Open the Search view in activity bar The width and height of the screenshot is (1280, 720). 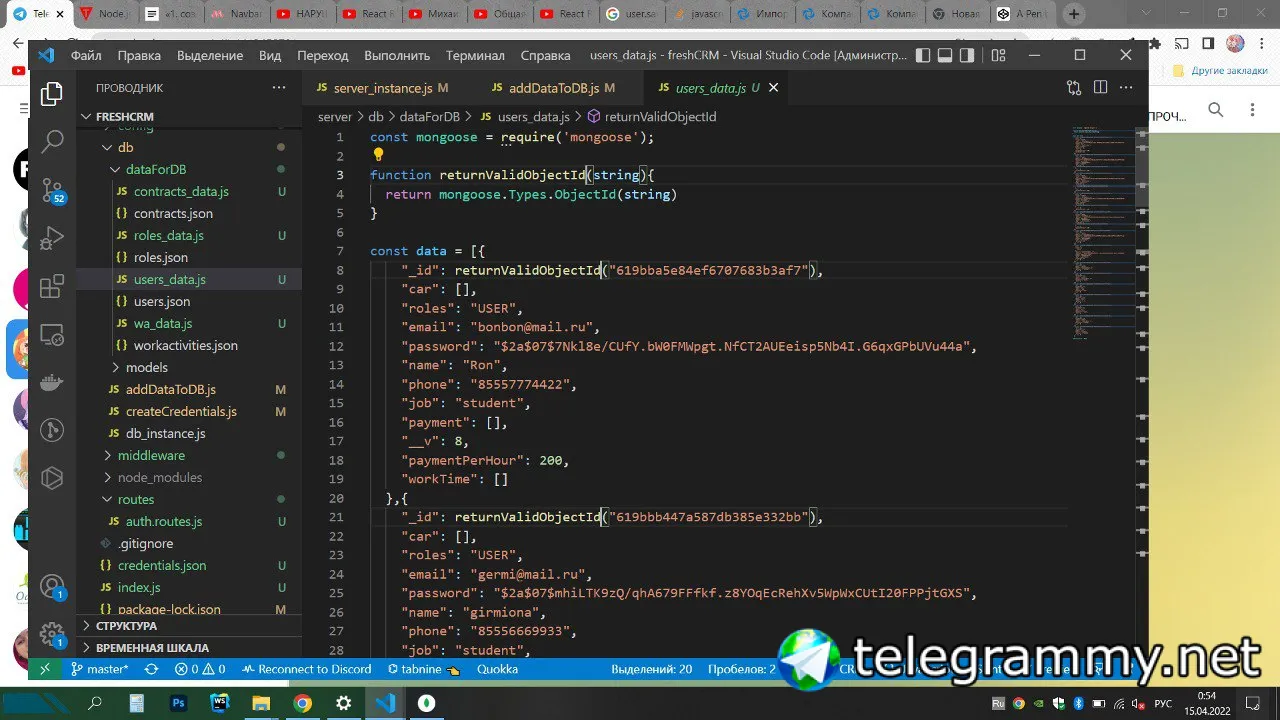click(52, 141)
